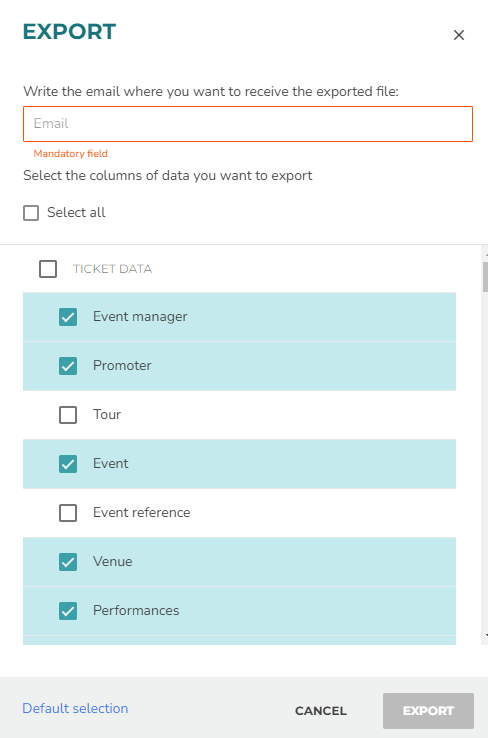This screenshot has width=488, height=738.
Task: Restore the Default selection link
Action: coord(75,708)
